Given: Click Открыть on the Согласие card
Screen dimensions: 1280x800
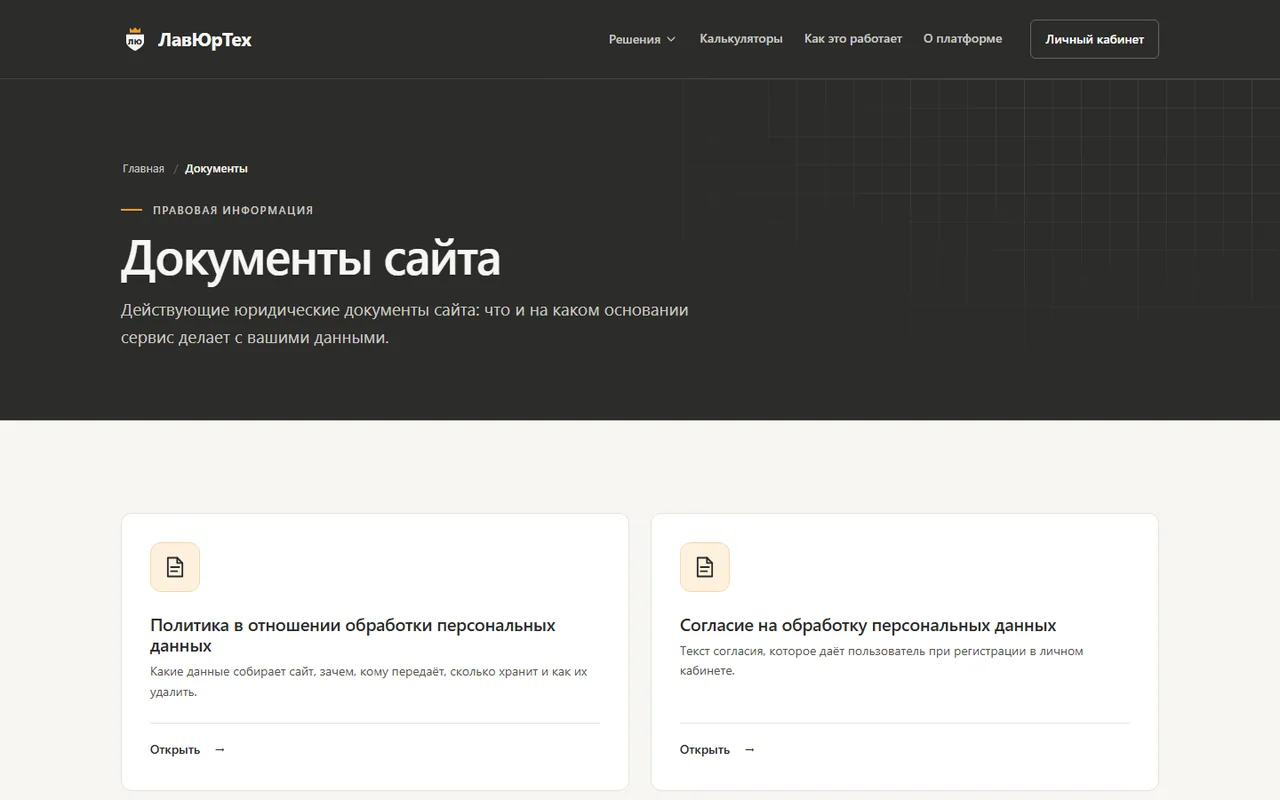Looking at the screenshot, I should click(x=705, y=750).
